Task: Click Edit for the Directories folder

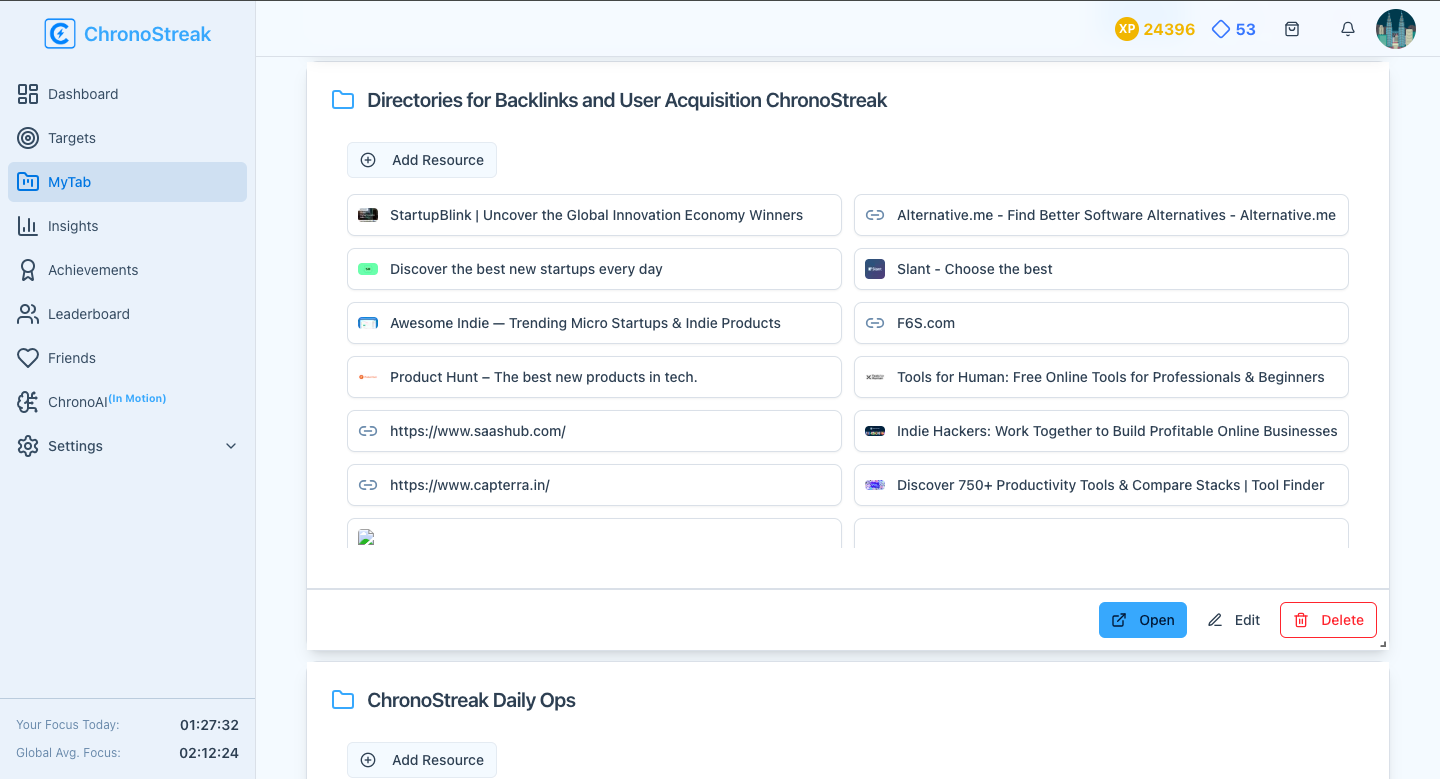Action: click(x=1234, y=620)
